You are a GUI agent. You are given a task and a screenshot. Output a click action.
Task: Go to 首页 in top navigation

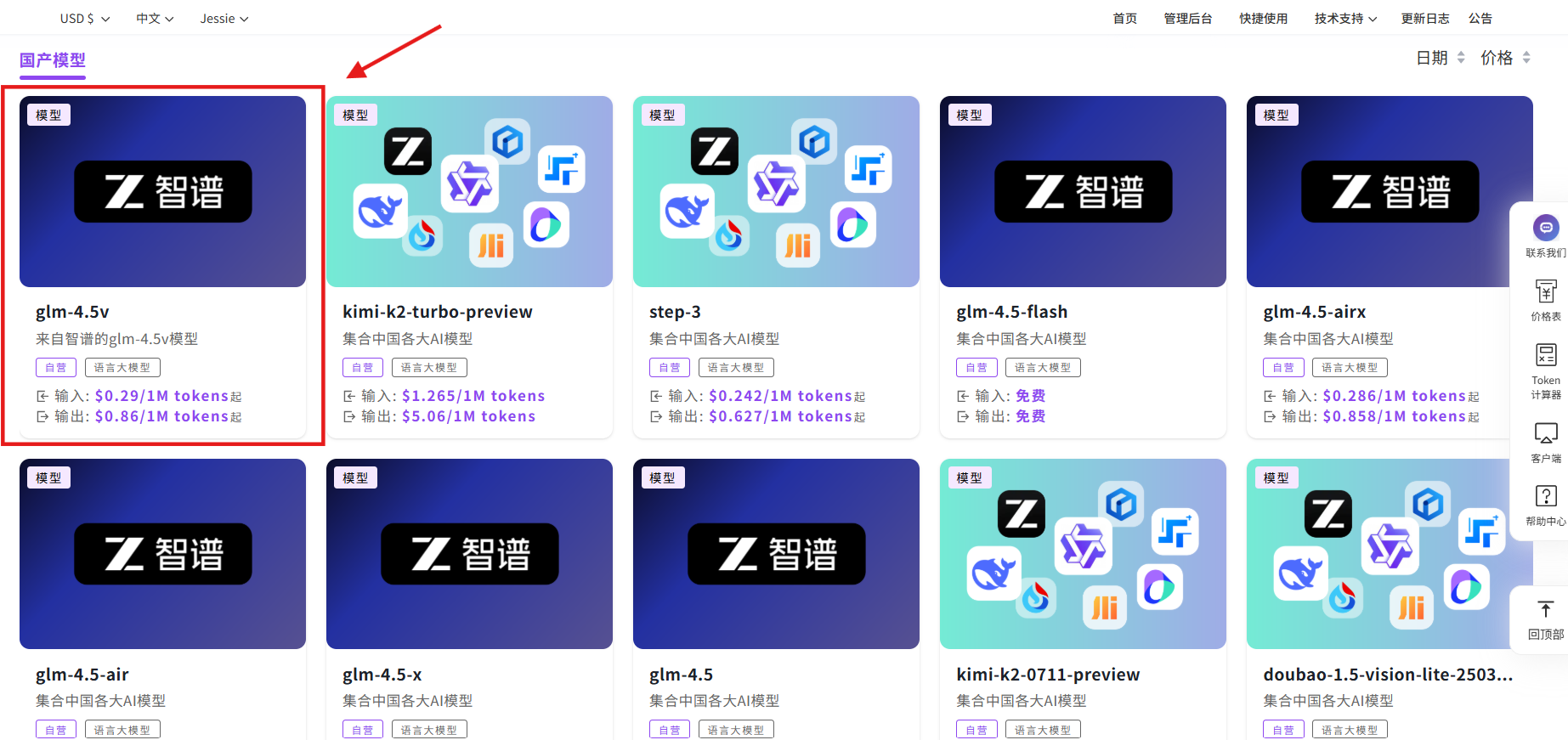1125,19
